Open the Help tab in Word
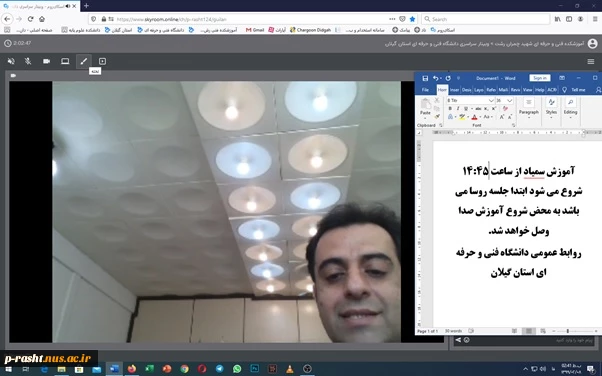This screenshot has height=376, width=602. [539, 90]
